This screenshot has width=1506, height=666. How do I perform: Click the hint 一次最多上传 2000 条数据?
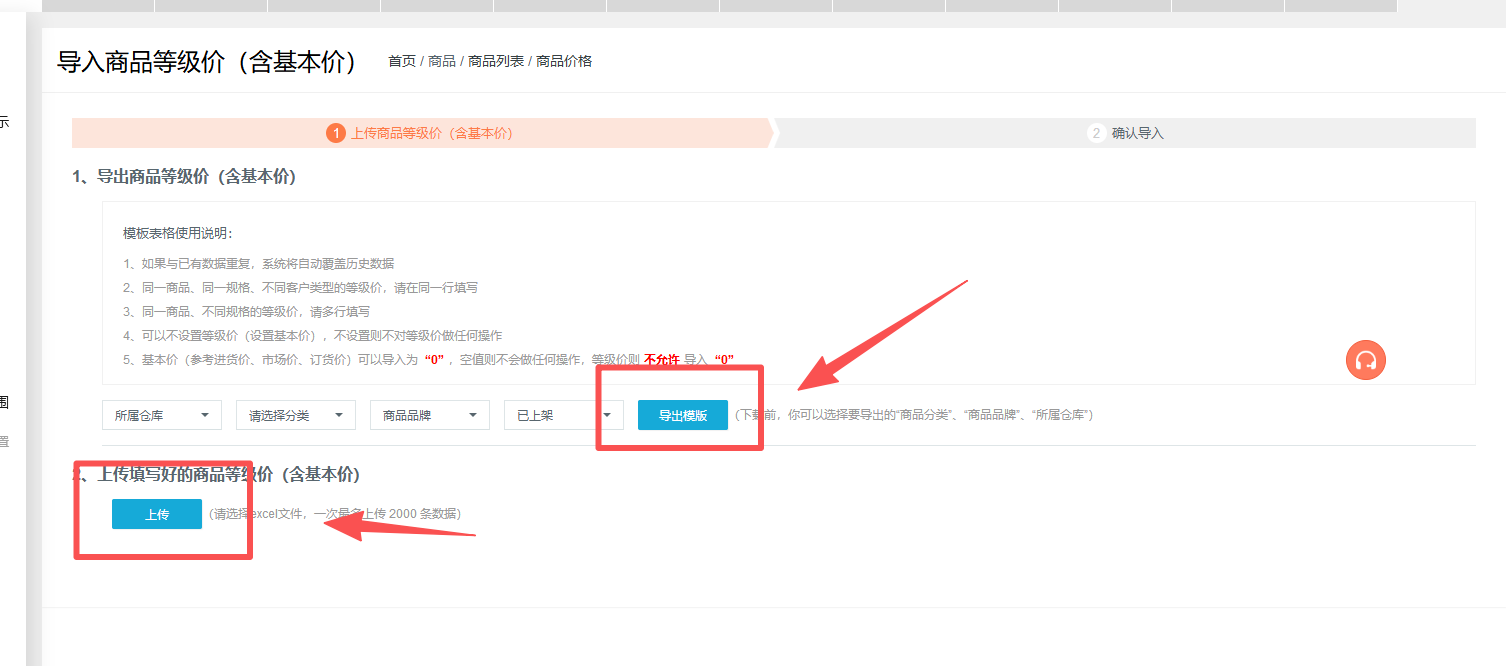pos(335,514)
